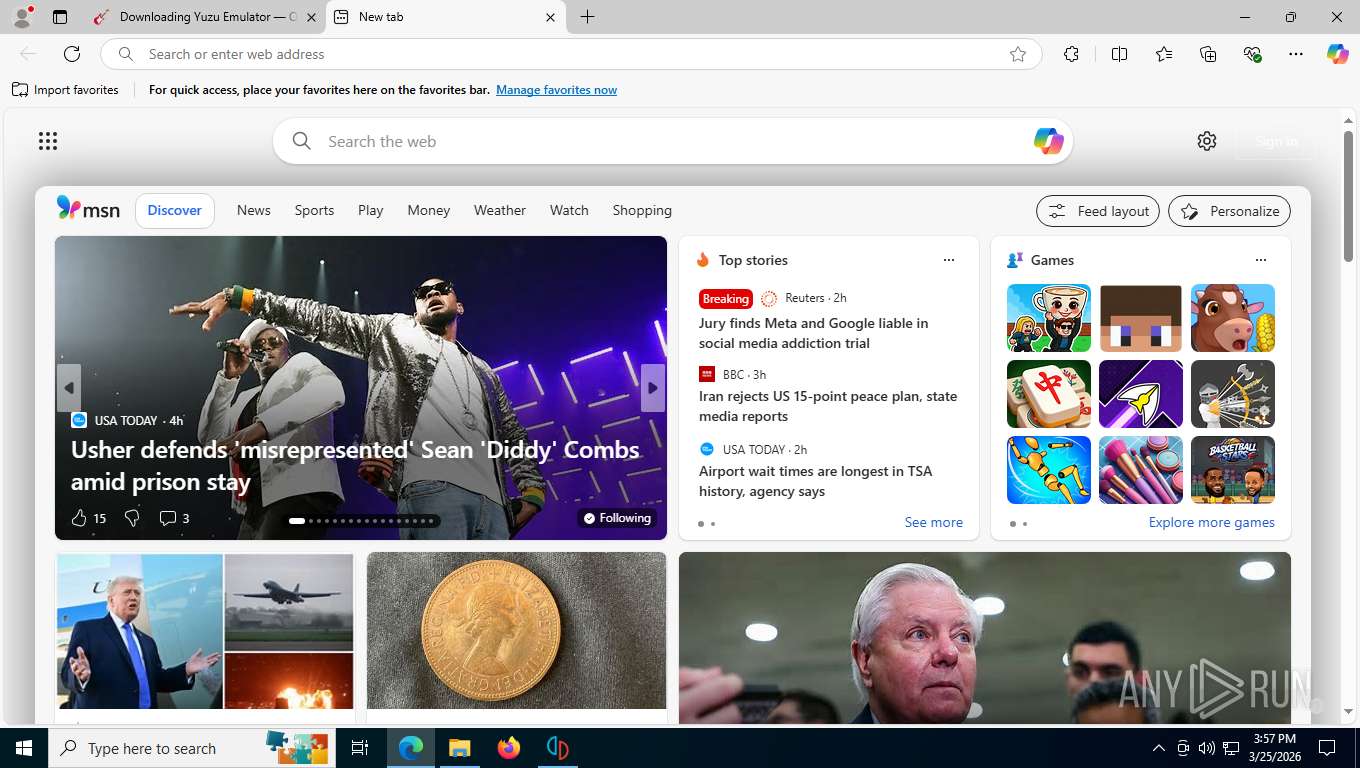Open the msn logo home link

click(x=88, y=209)
